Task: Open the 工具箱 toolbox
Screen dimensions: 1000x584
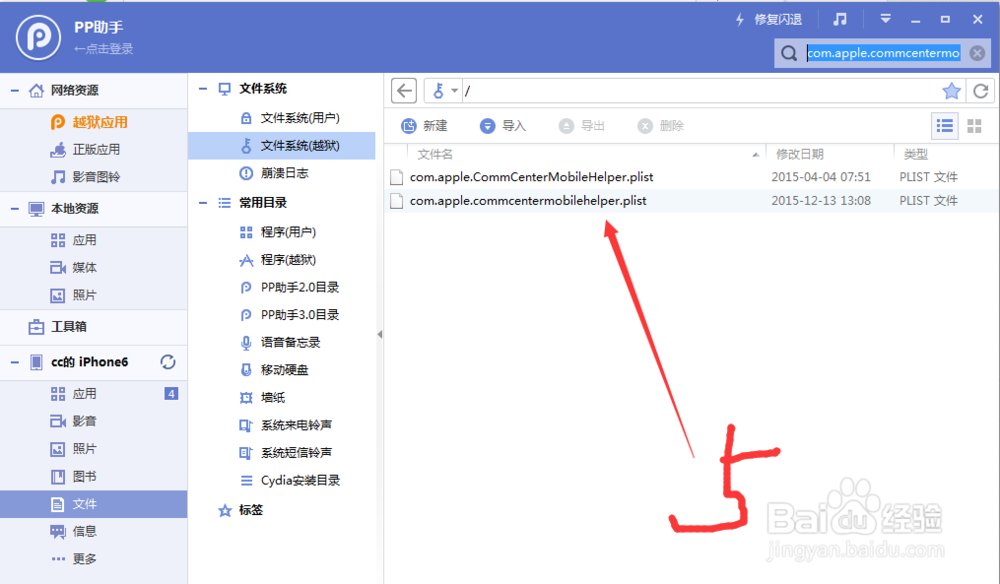Action: 57,326
